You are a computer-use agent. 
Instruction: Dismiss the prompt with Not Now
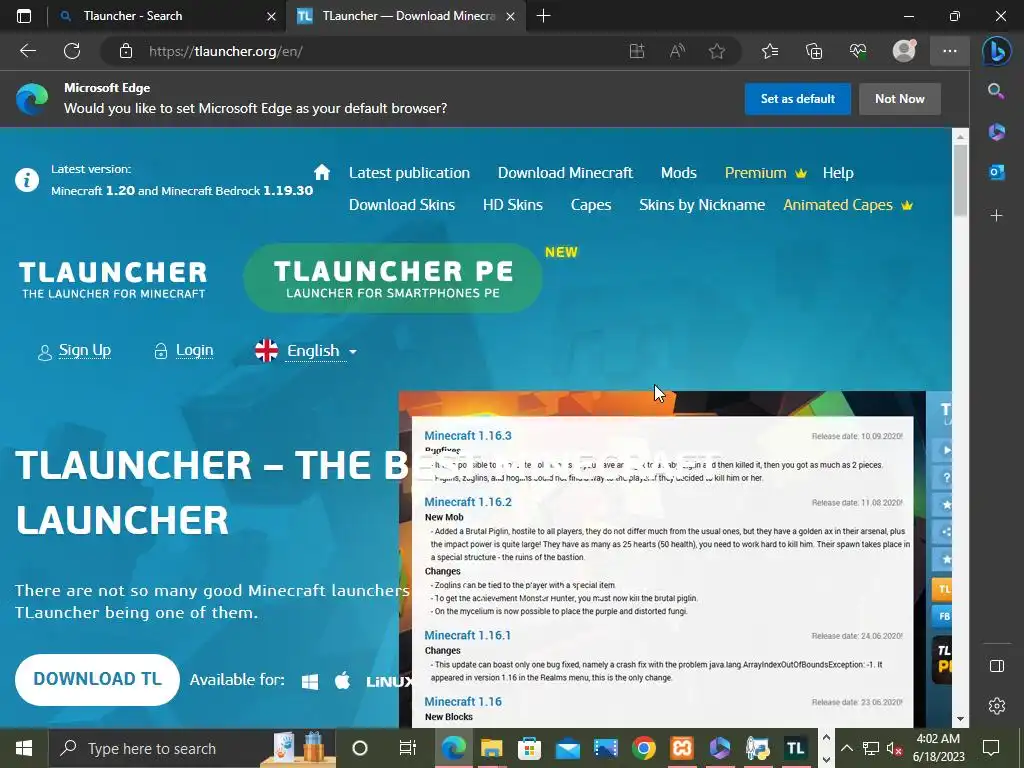899,99
